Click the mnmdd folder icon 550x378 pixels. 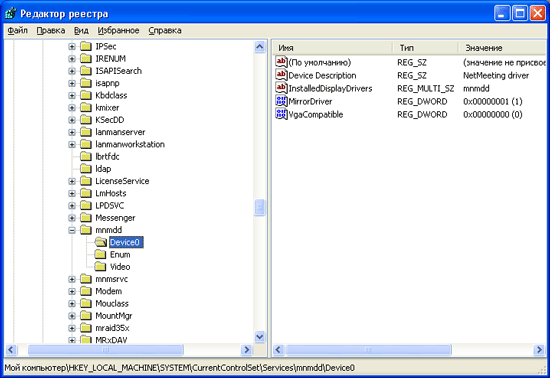point(86,230)
